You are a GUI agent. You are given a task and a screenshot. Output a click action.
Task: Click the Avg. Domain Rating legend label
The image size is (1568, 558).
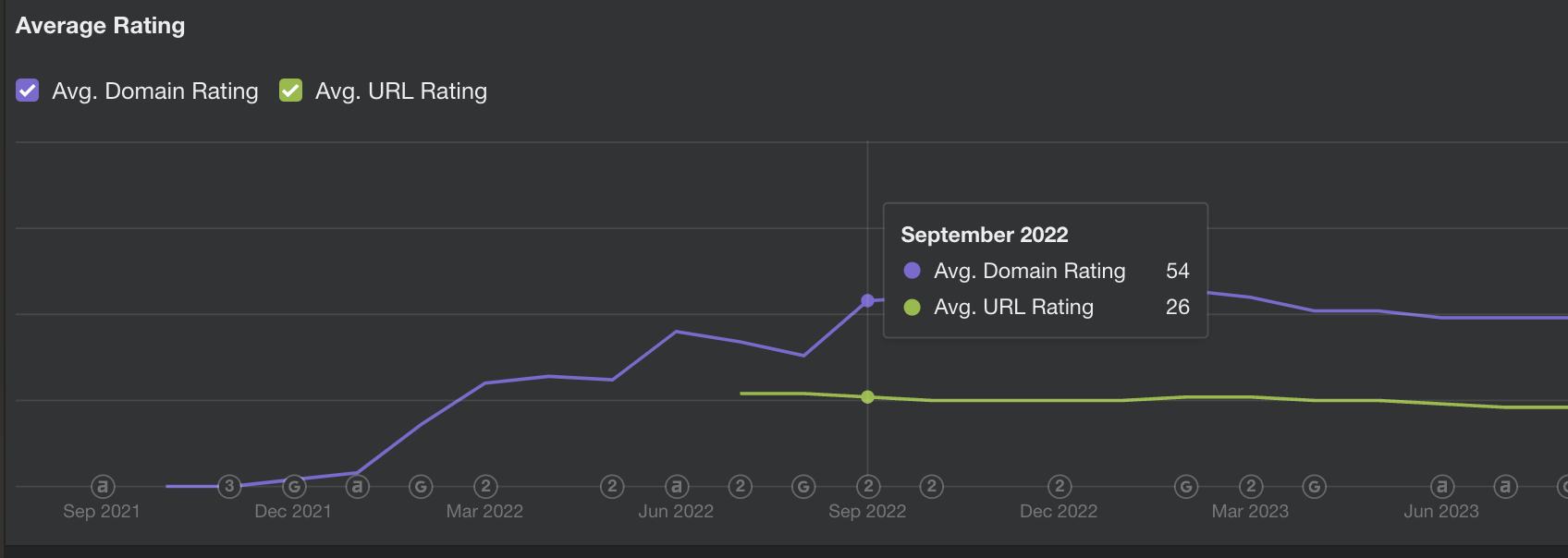coord(155,91)
